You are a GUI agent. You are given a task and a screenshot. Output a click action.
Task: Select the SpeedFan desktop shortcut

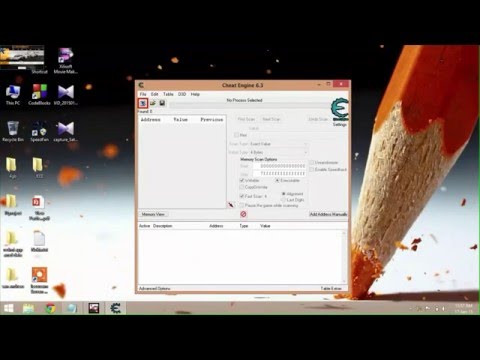point(39,131)
